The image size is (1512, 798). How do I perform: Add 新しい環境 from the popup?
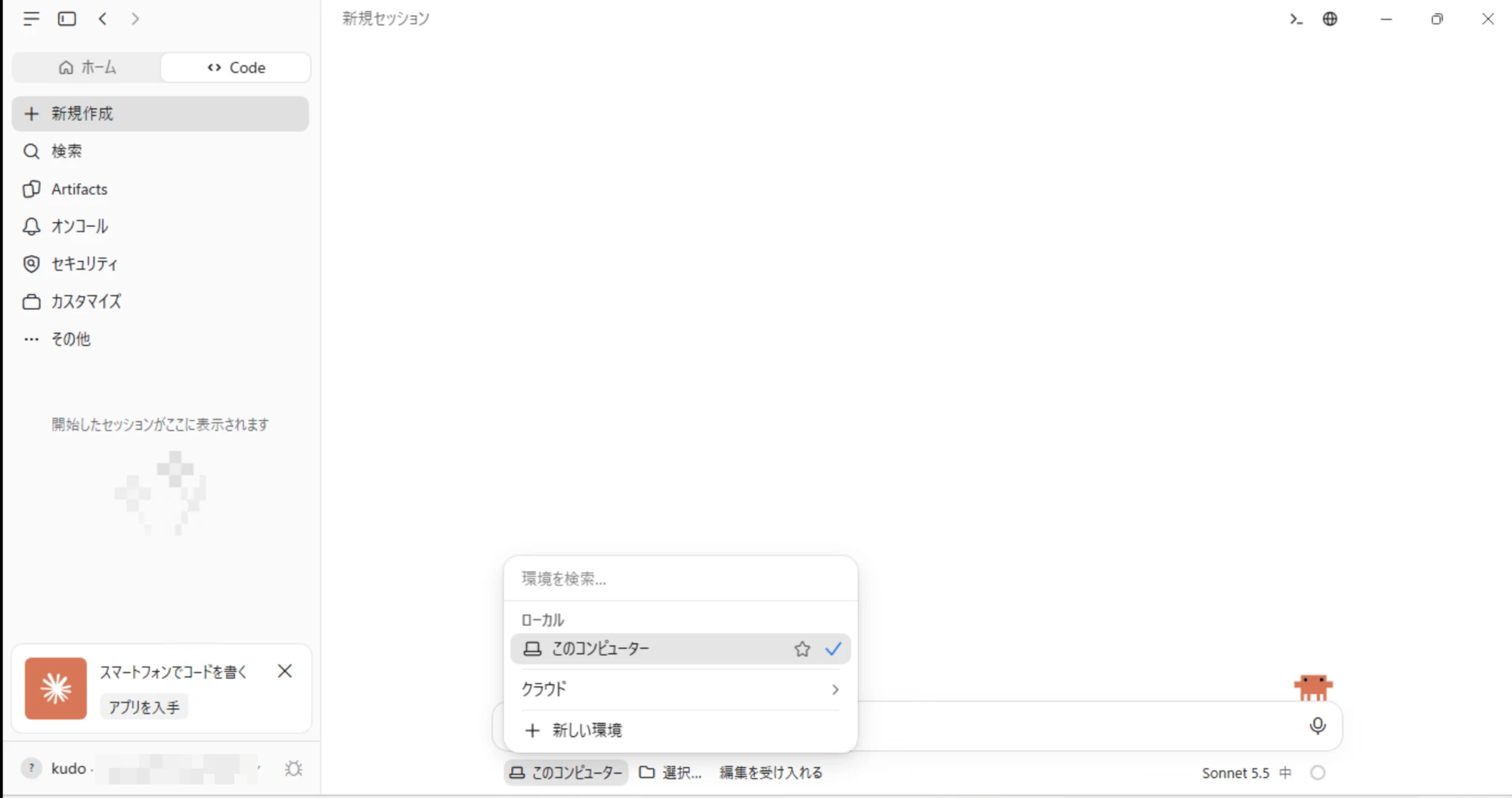click(680, 730)
